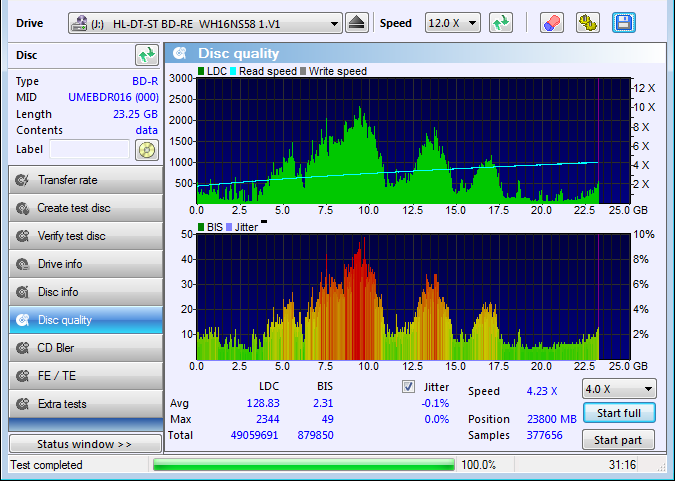Click the Samples value 377656
The width and height of the screenshot is (675, 481).
point(545,435)
